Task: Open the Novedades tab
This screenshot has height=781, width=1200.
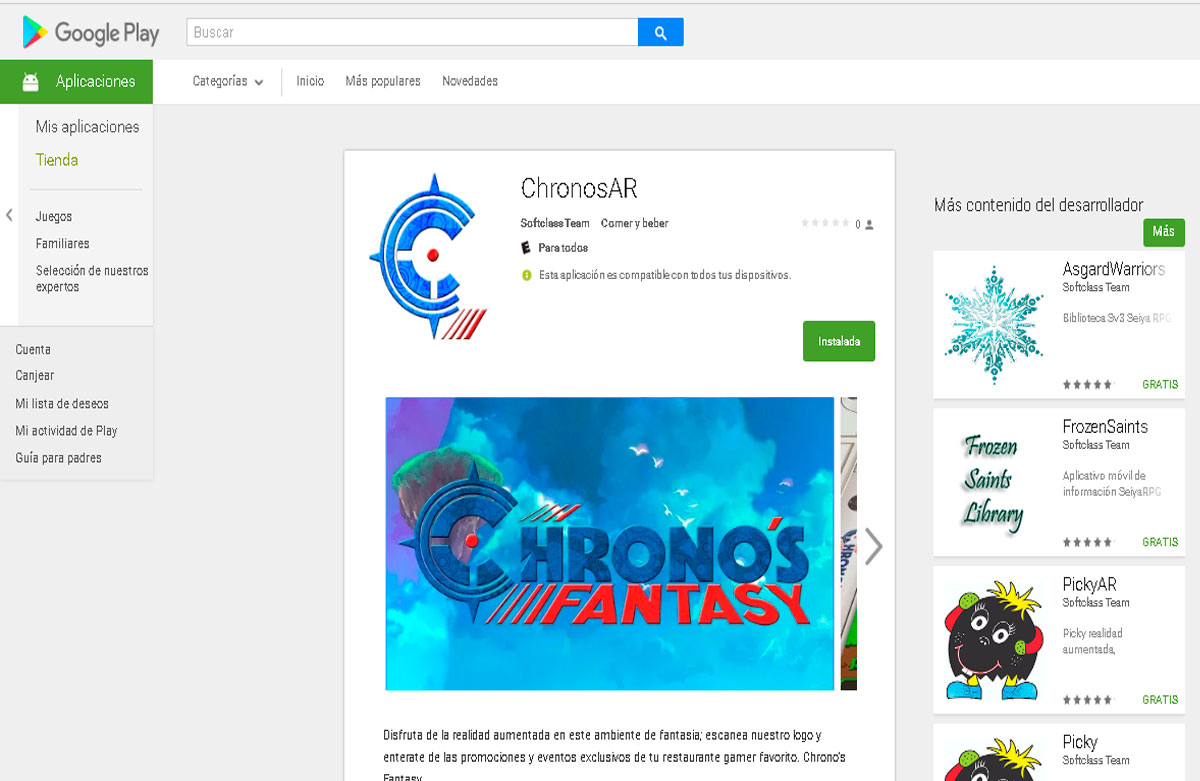Action: (470, 81)
